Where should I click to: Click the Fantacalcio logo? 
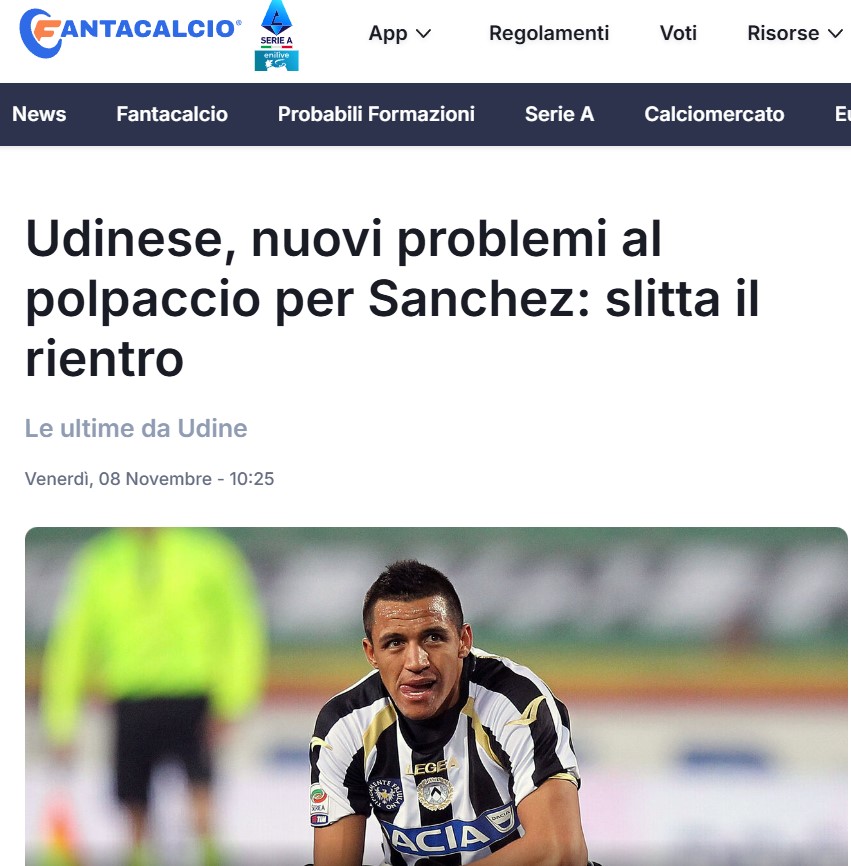[130, 33]
